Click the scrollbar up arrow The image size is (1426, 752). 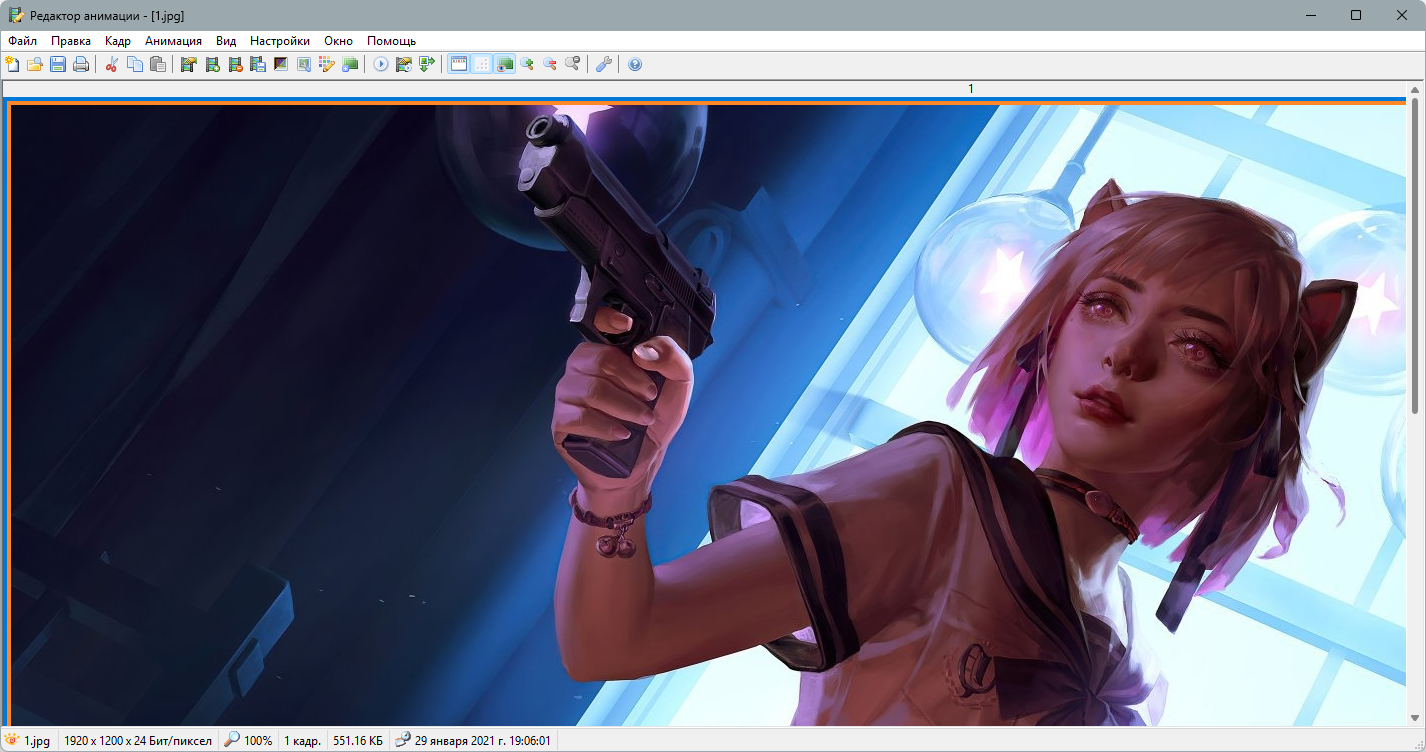point(1415,89)
